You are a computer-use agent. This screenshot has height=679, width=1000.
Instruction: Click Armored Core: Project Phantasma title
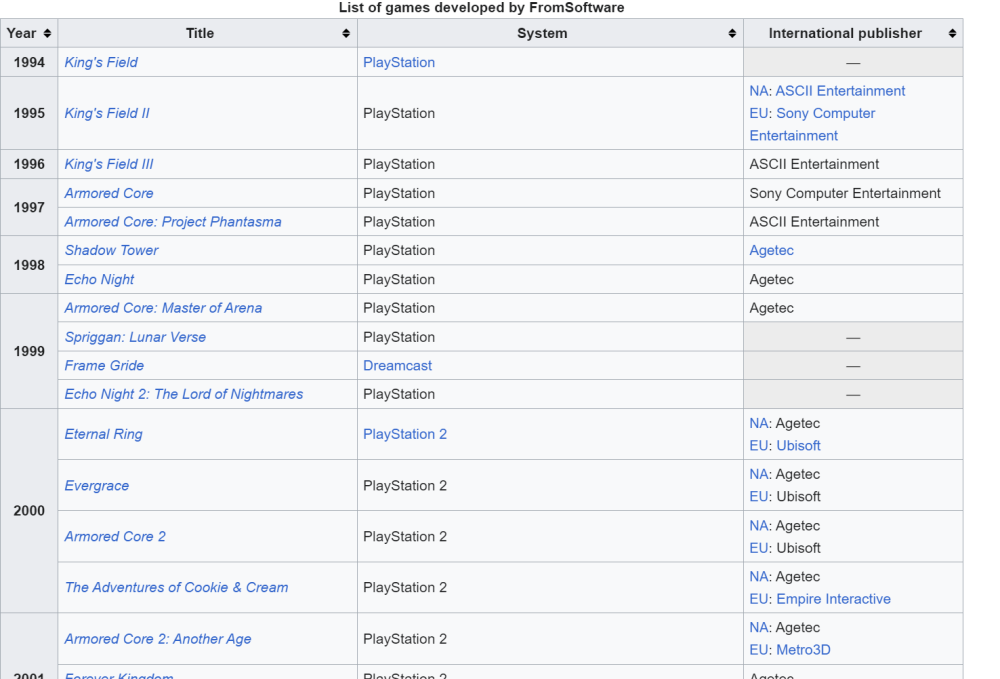(173, 222)
